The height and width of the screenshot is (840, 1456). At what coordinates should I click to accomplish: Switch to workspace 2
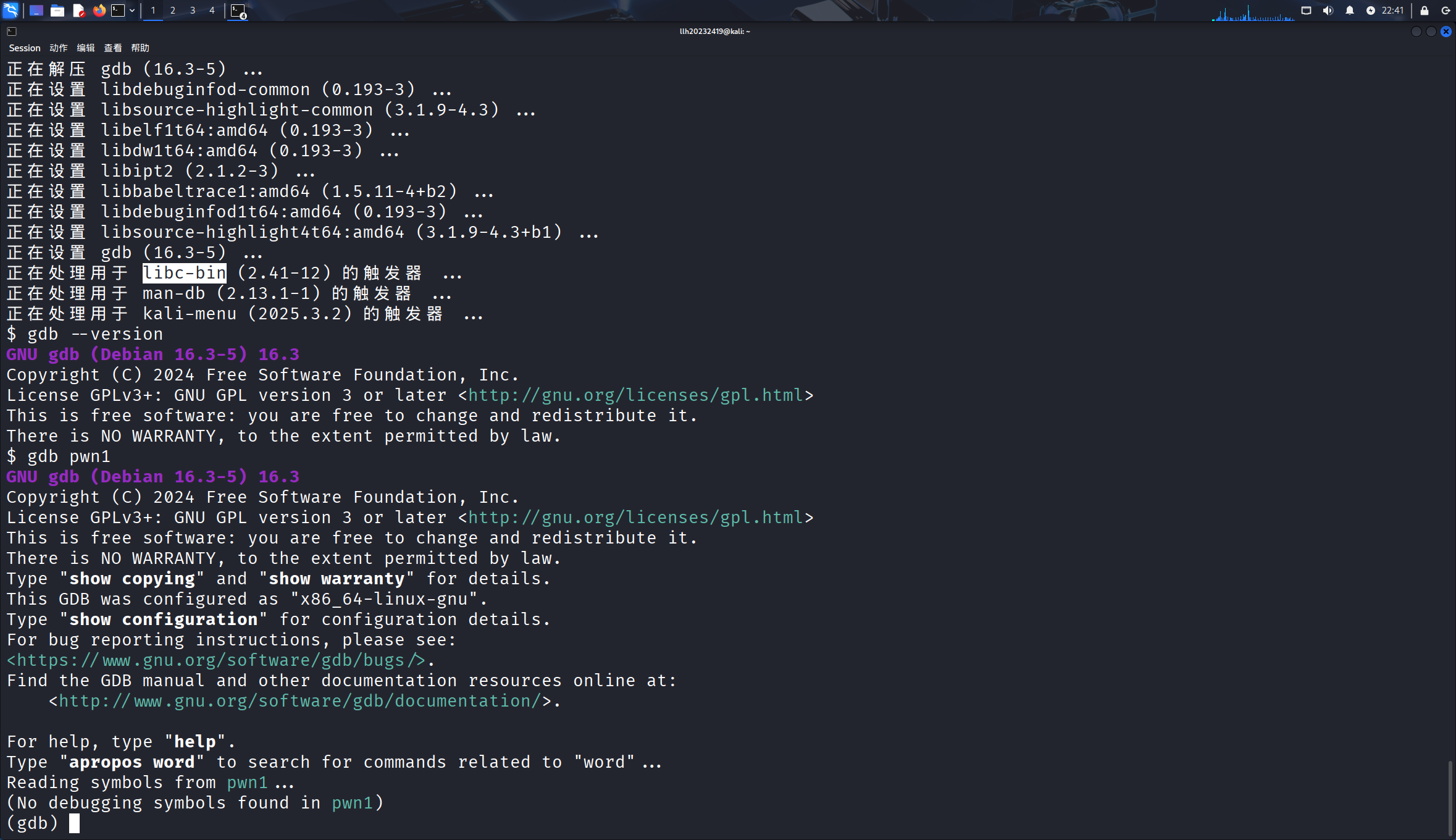(x=173, y=10)
